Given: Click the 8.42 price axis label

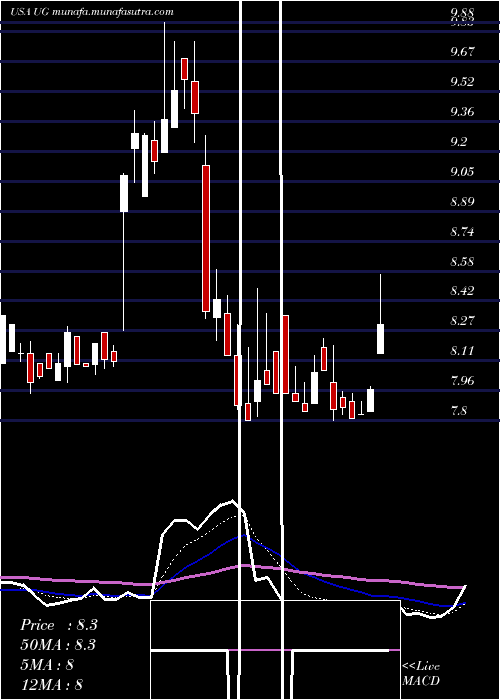Looking at the screenshot, I should pos(462,291).
